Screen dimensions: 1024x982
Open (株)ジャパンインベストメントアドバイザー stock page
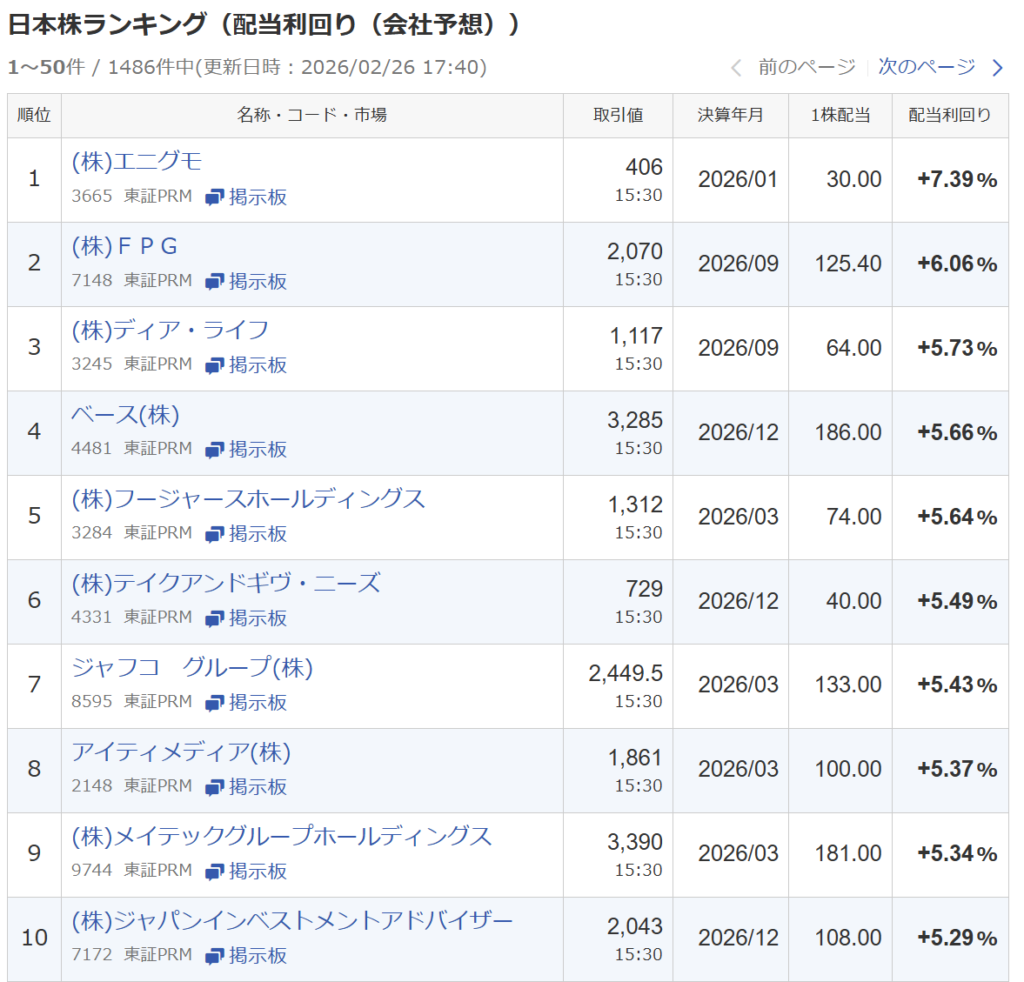click(x=292, y=920)
